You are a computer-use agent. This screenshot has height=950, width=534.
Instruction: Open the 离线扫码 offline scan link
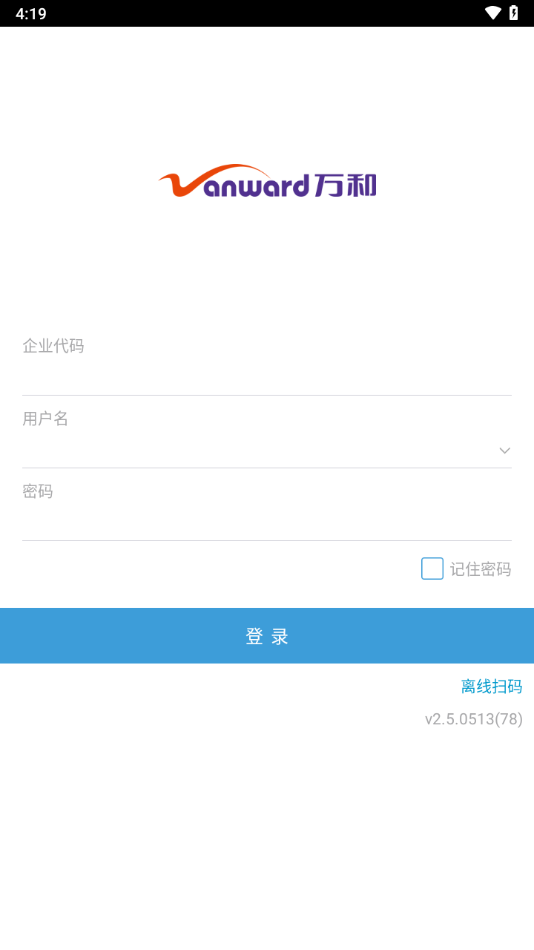point(492,686)
